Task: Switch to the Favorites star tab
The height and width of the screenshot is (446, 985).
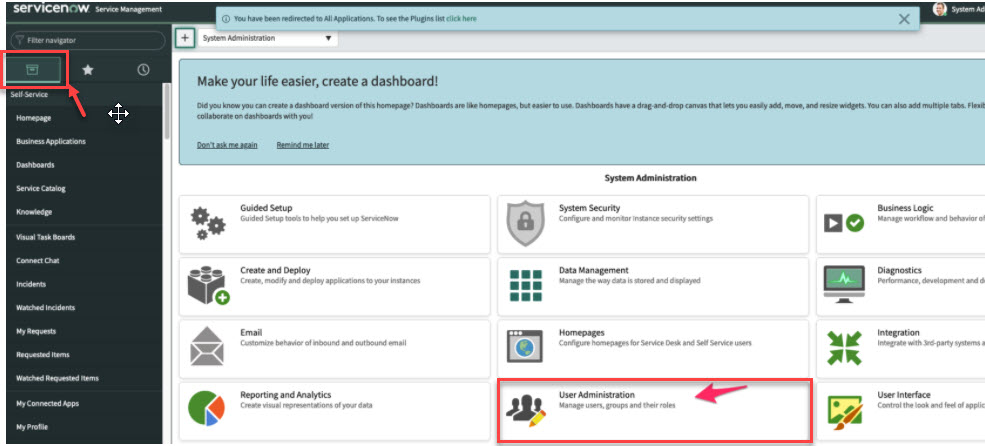Action: point(88,70)
